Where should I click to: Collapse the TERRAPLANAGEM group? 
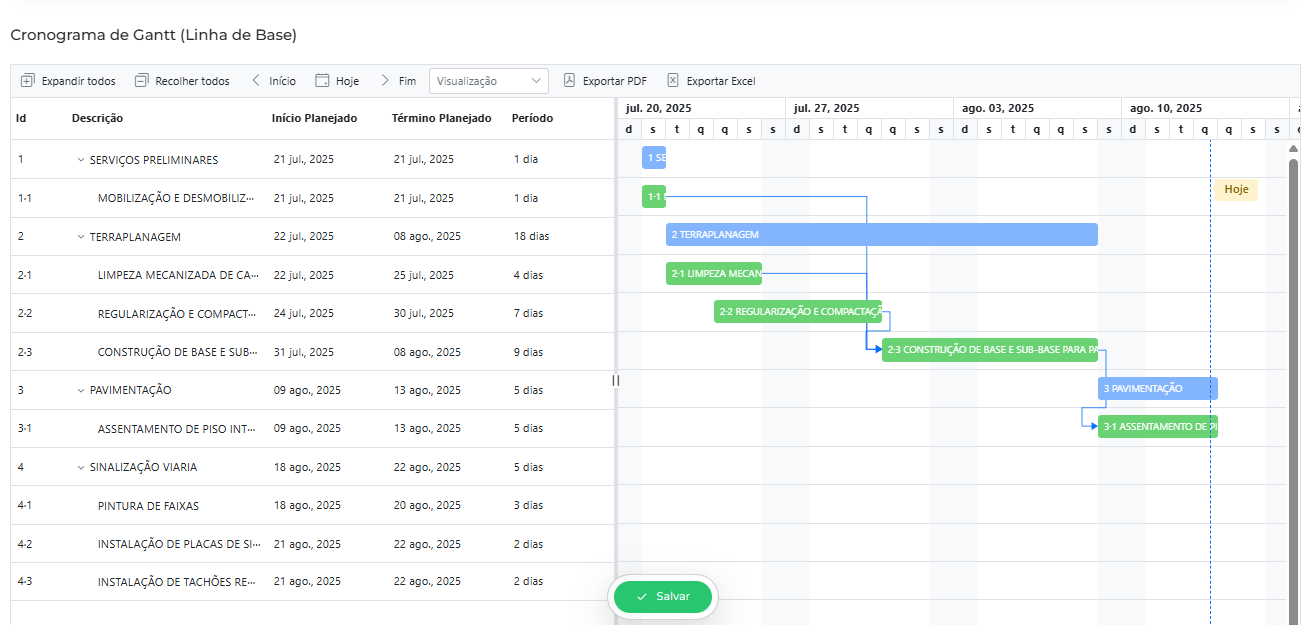pos(81,237)
